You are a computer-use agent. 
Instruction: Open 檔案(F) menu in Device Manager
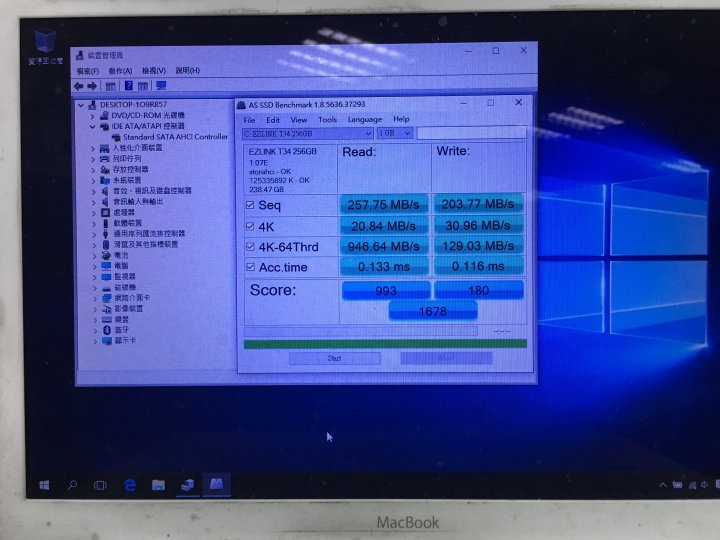point(88,71)
